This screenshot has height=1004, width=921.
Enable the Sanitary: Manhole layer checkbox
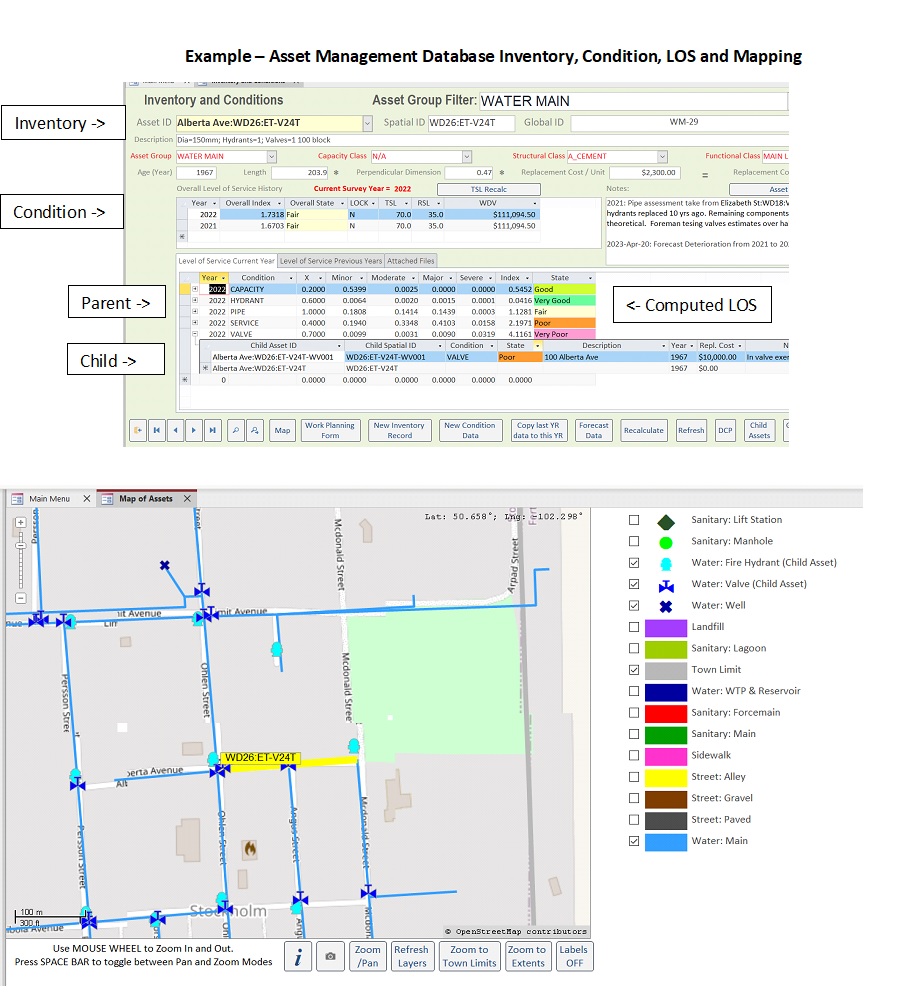pyautogui.click(x=634, y=541)
